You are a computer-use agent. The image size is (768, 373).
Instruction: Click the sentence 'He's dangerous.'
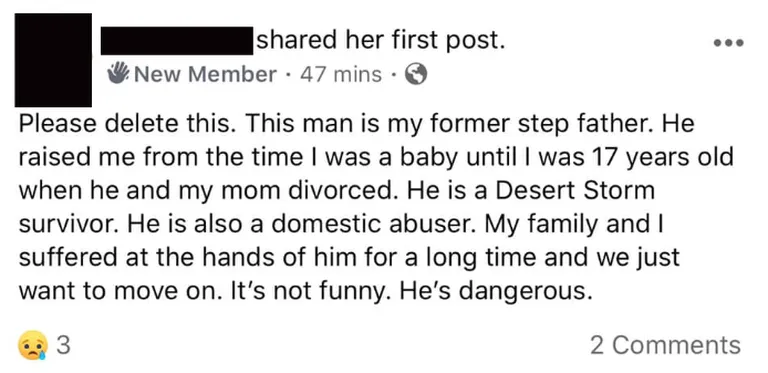[x=493, y=291]
